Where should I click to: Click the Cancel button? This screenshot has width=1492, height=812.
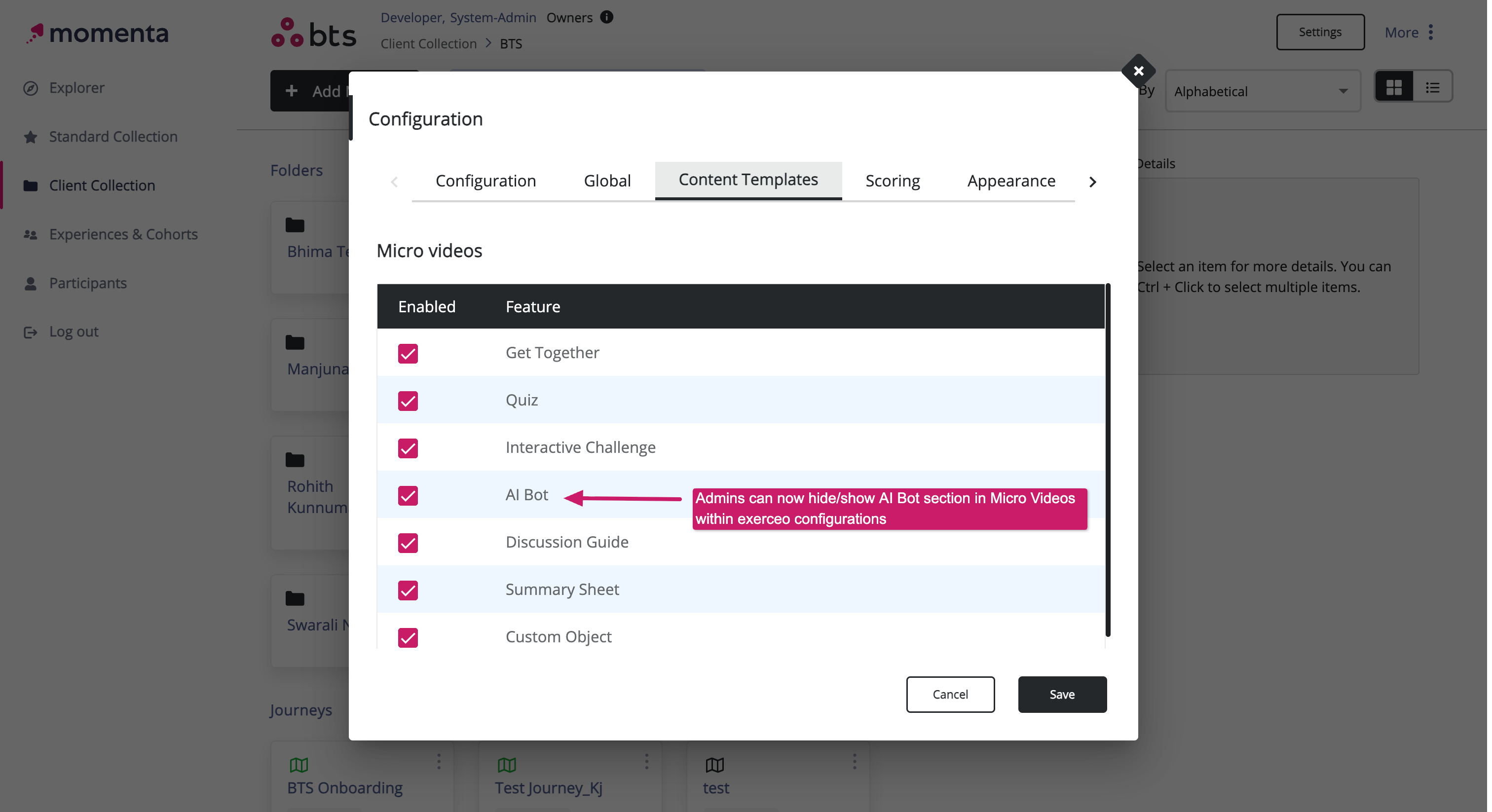(x=950, y=695)
